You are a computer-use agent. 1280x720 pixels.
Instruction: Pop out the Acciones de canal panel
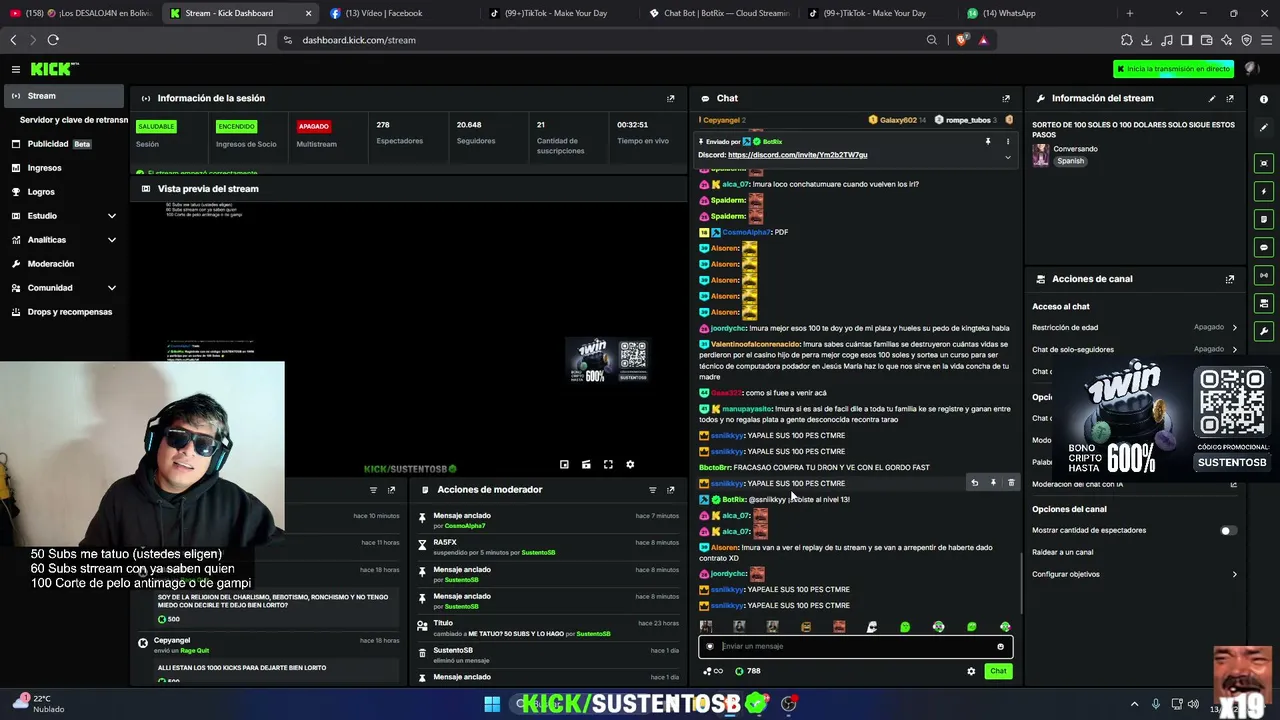click(1230, 279)
